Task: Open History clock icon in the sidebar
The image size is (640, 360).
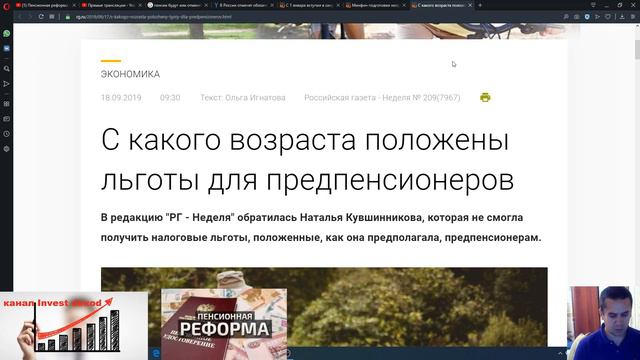Action: (x=7, y=134)
